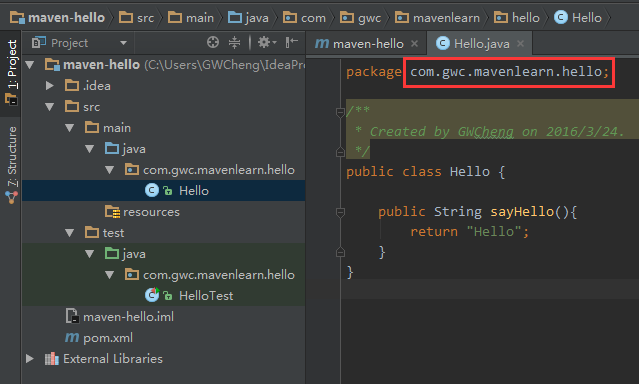
Task: Collapse the main folder
Action: pyautogui.click(x=70, y=128)
